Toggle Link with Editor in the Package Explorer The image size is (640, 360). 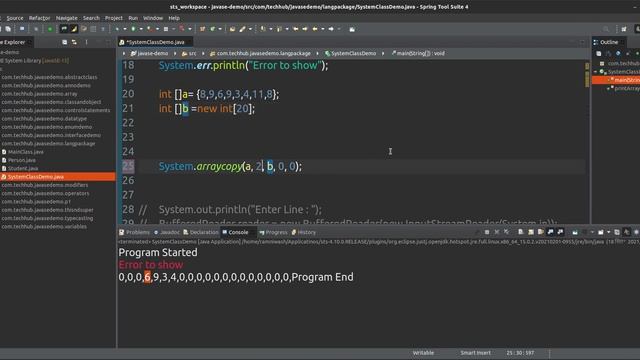(74, 42)
